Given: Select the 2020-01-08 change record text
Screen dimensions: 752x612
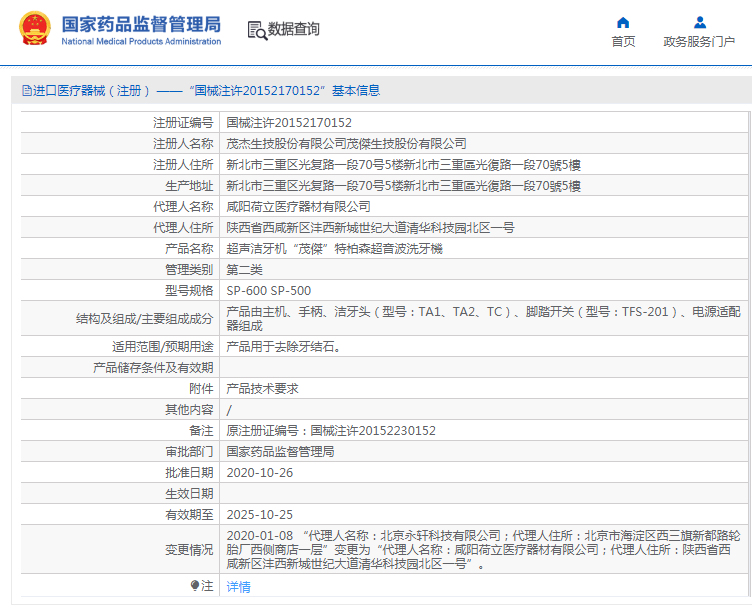Looking at the screenshot, I should pos(483,550).
